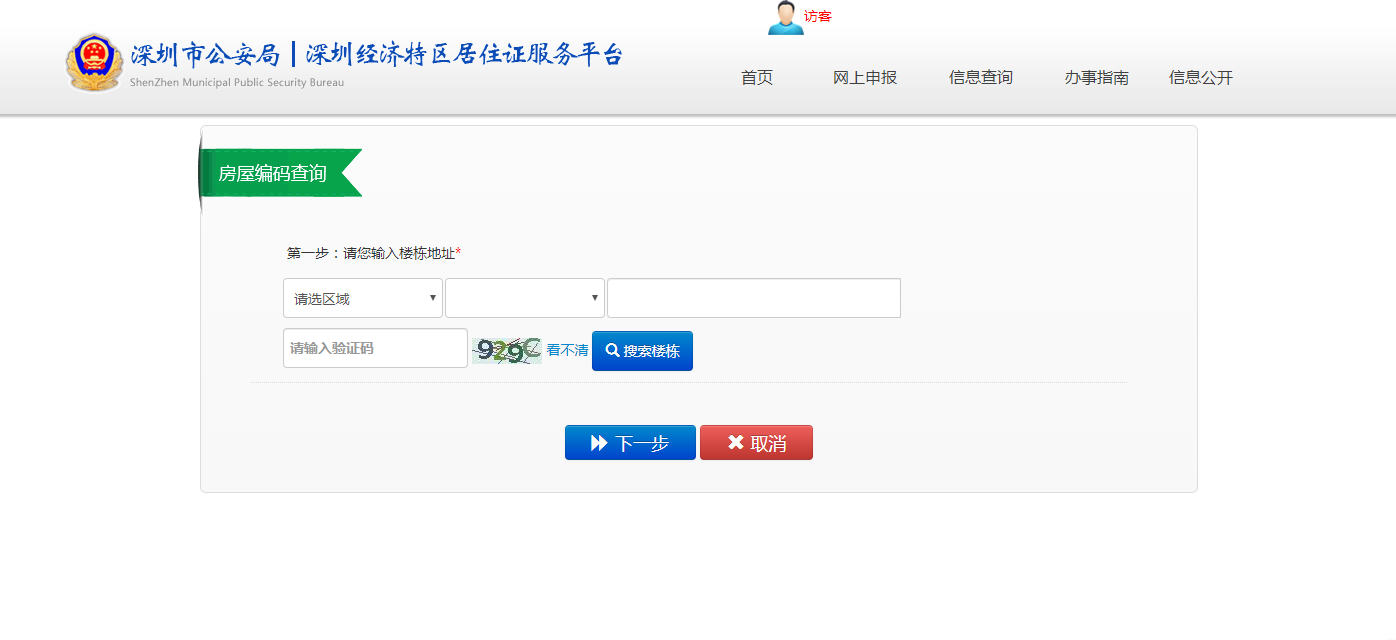
Task: Click the police badge emblem logo
Action: 94,62
